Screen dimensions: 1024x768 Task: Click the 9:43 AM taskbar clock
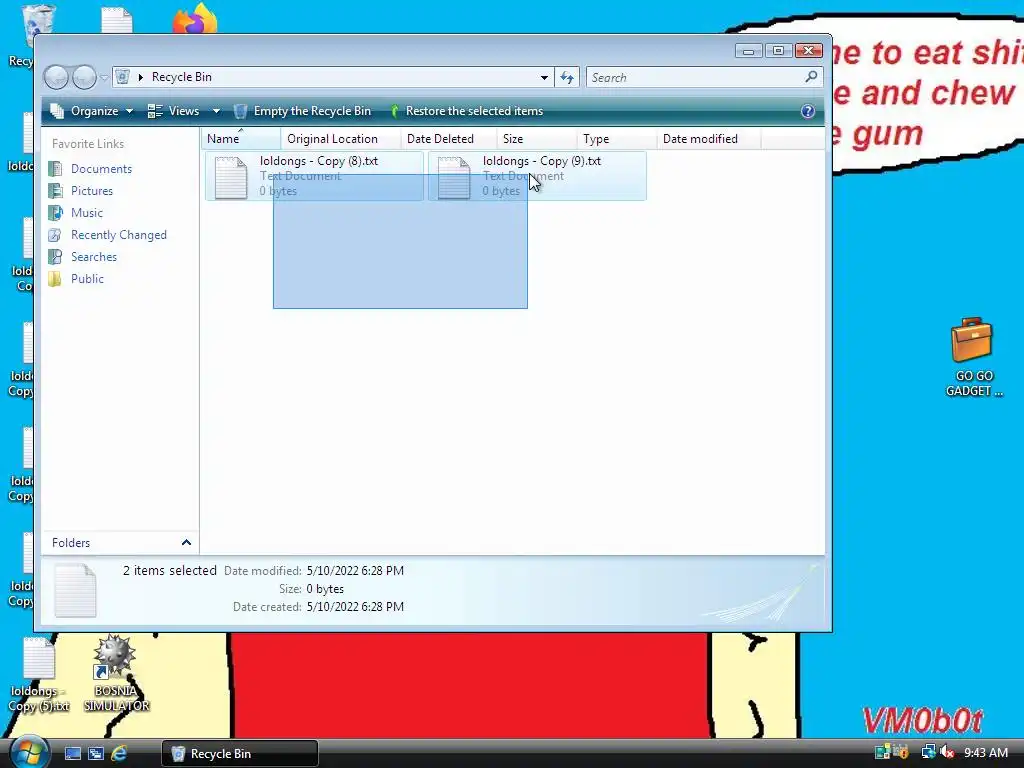[986, 753]
